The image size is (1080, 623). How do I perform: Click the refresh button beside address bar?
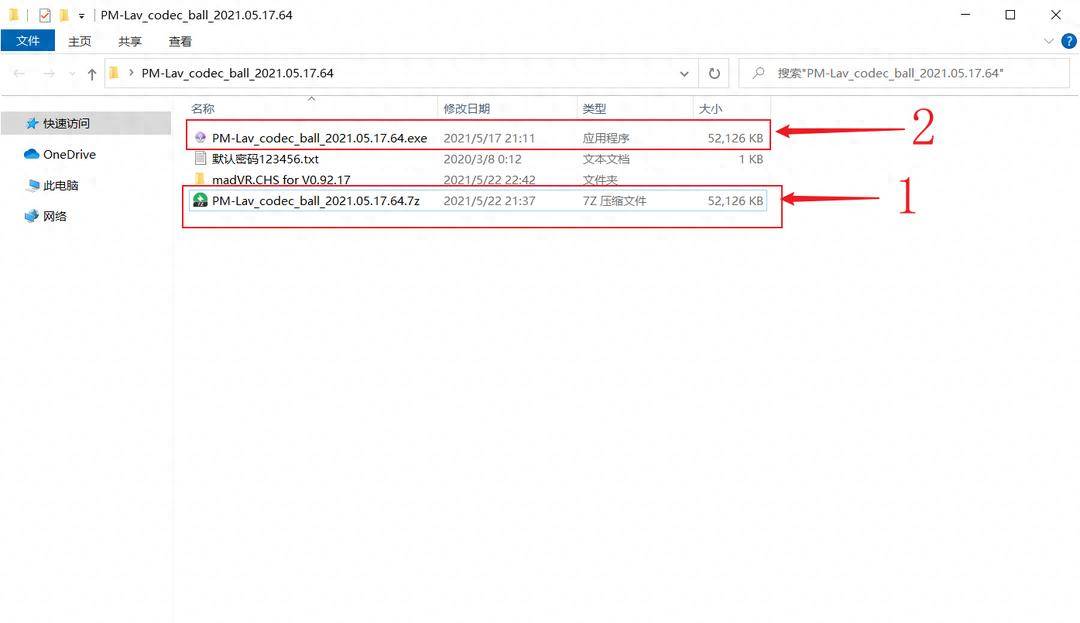(x=714, y=73)
